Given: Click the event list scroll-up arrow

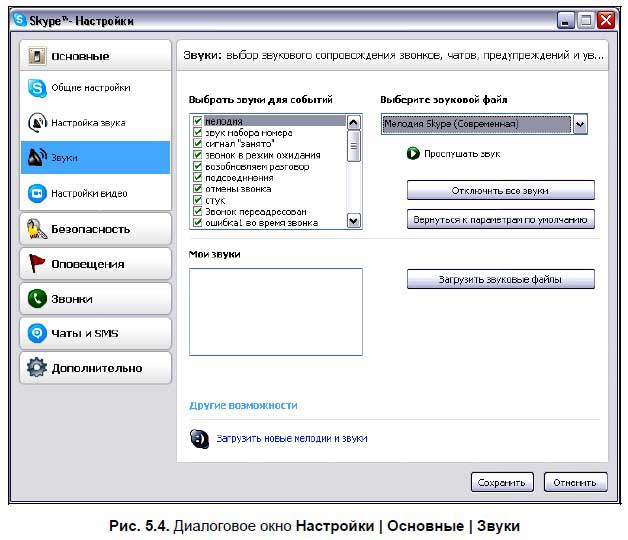Looking at the screenshot, I should tap(353, 122).
